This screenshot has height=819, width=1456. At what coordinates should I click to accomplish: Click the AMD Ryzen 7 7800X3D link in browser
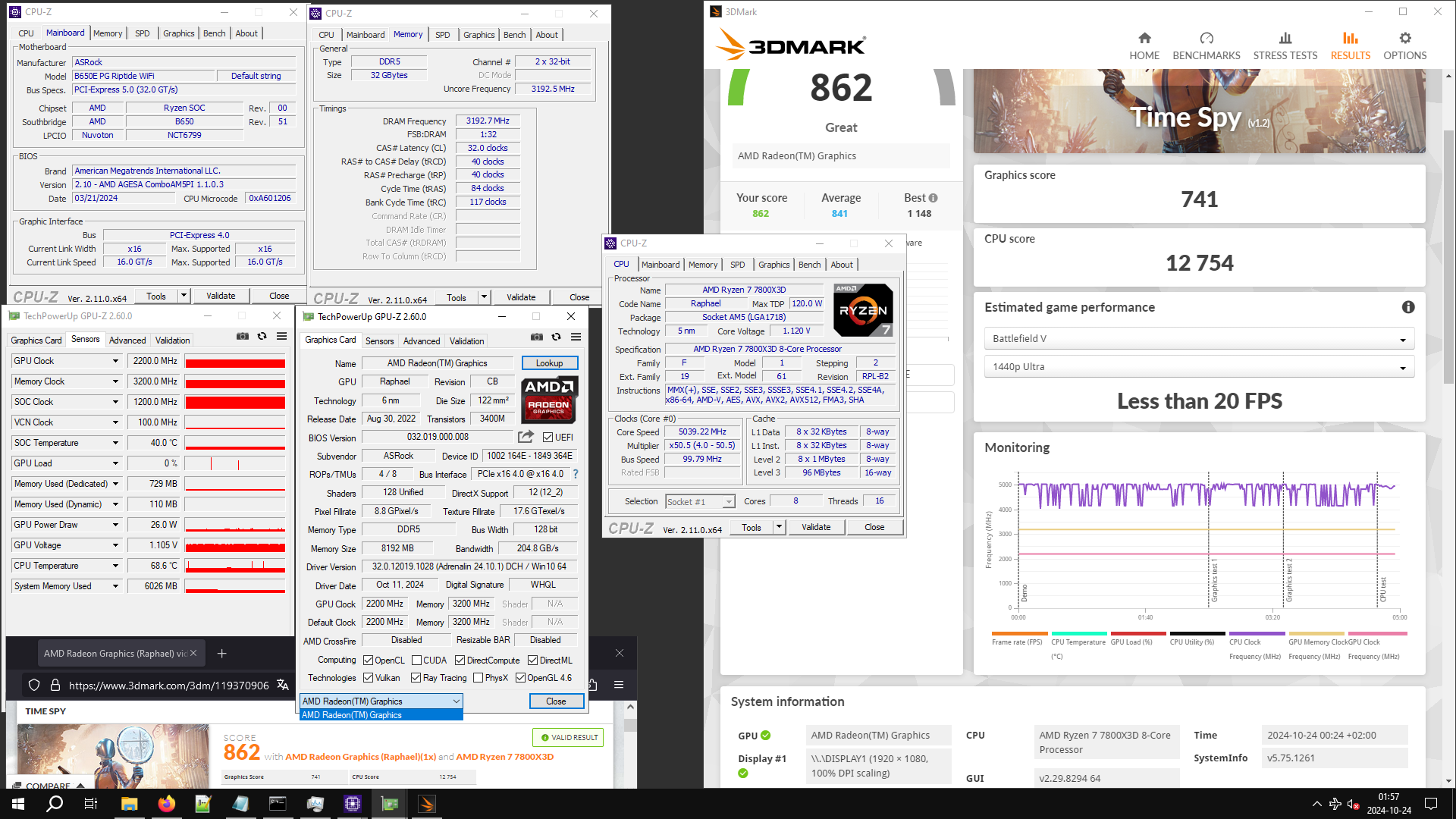point(504,757)
